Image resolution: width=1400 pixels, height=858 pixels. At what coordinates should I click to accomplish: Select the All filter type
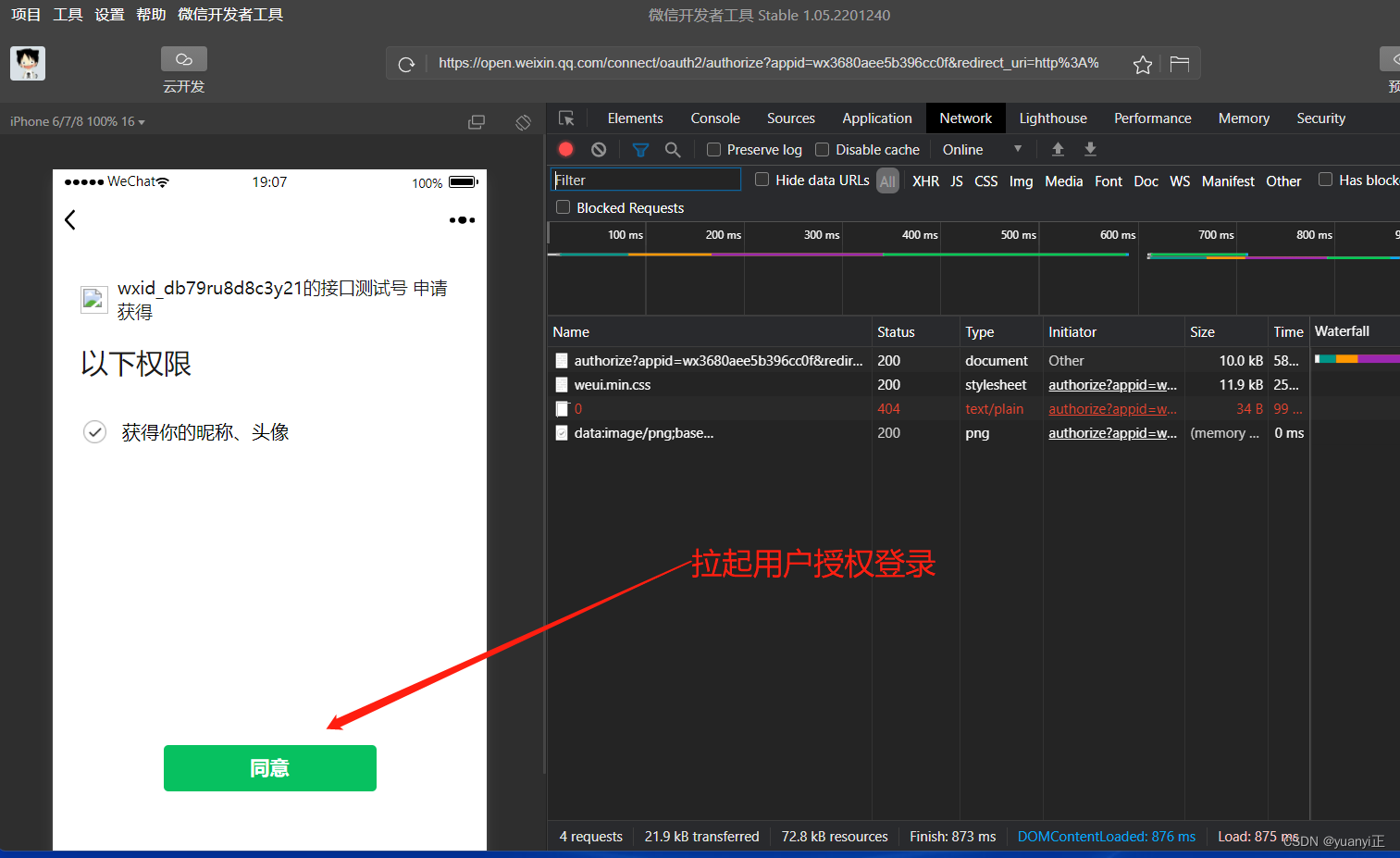[x=888, y=181]
